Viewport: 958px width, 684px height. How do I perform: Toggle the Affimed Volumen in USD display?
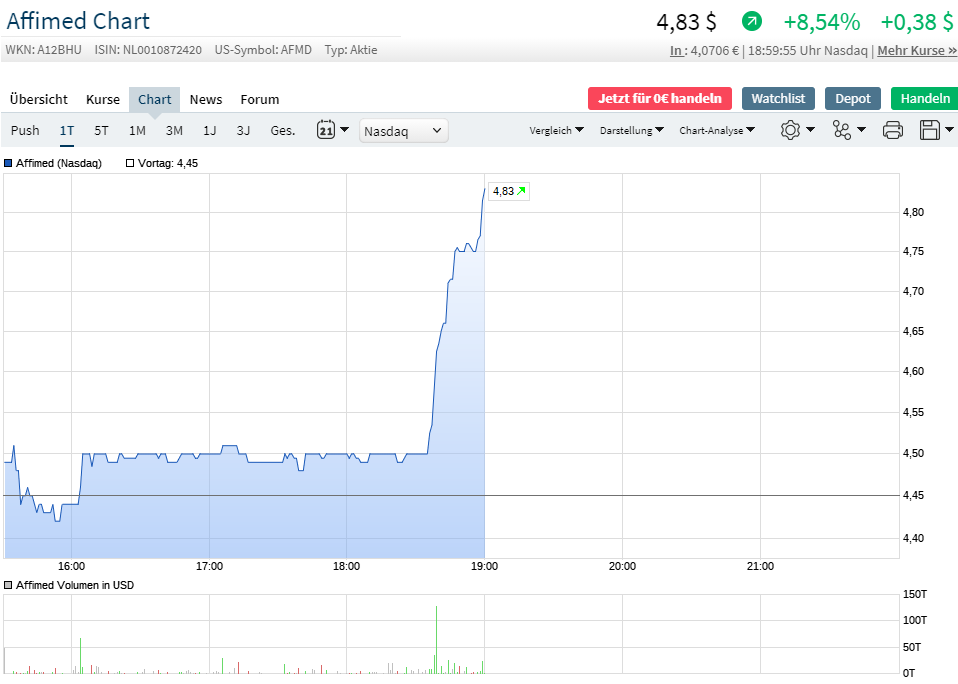coord(10,585)
